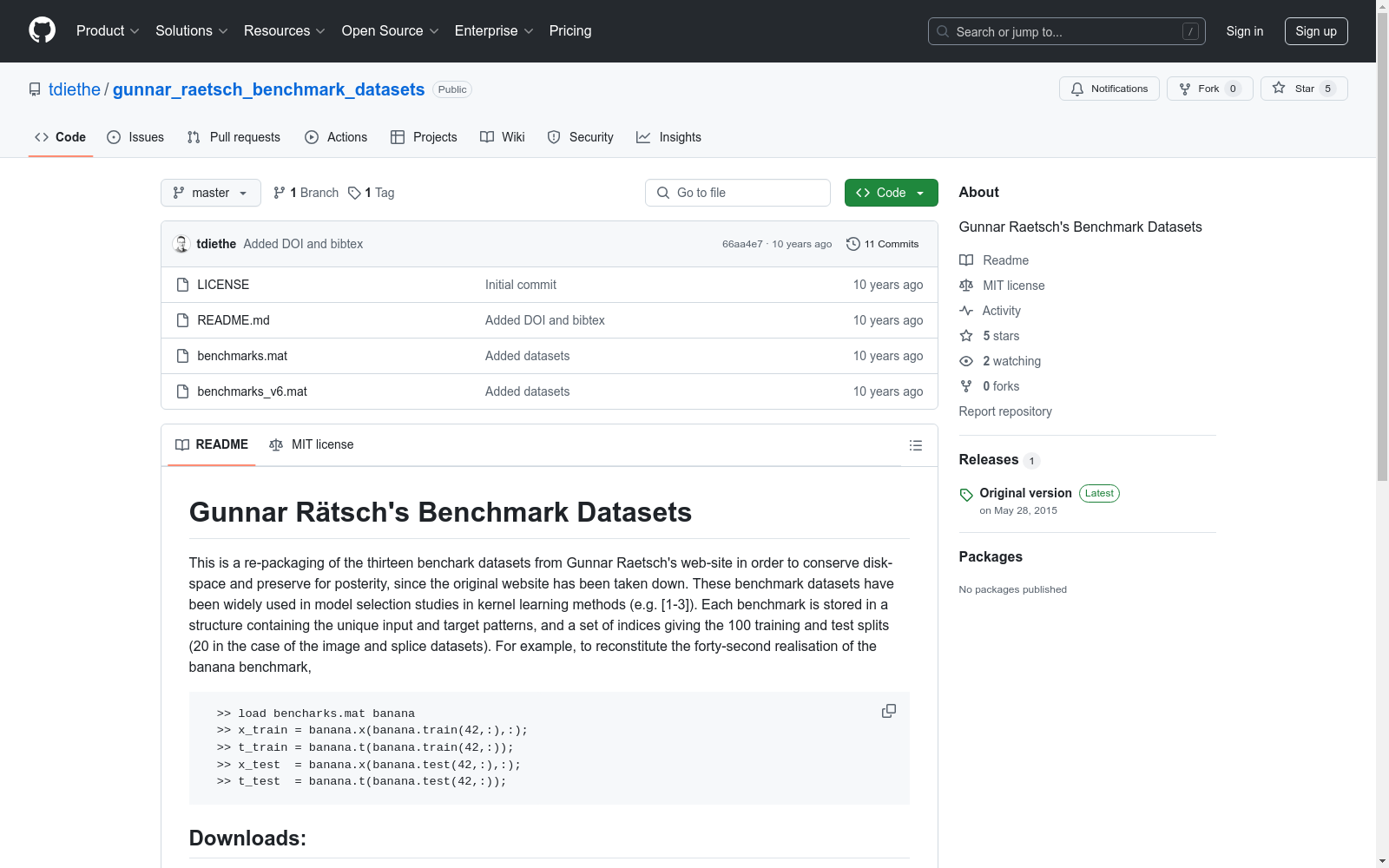Click the Report repository link
The height and width of the screenshot is (868, 1389).
[1005, 411]
